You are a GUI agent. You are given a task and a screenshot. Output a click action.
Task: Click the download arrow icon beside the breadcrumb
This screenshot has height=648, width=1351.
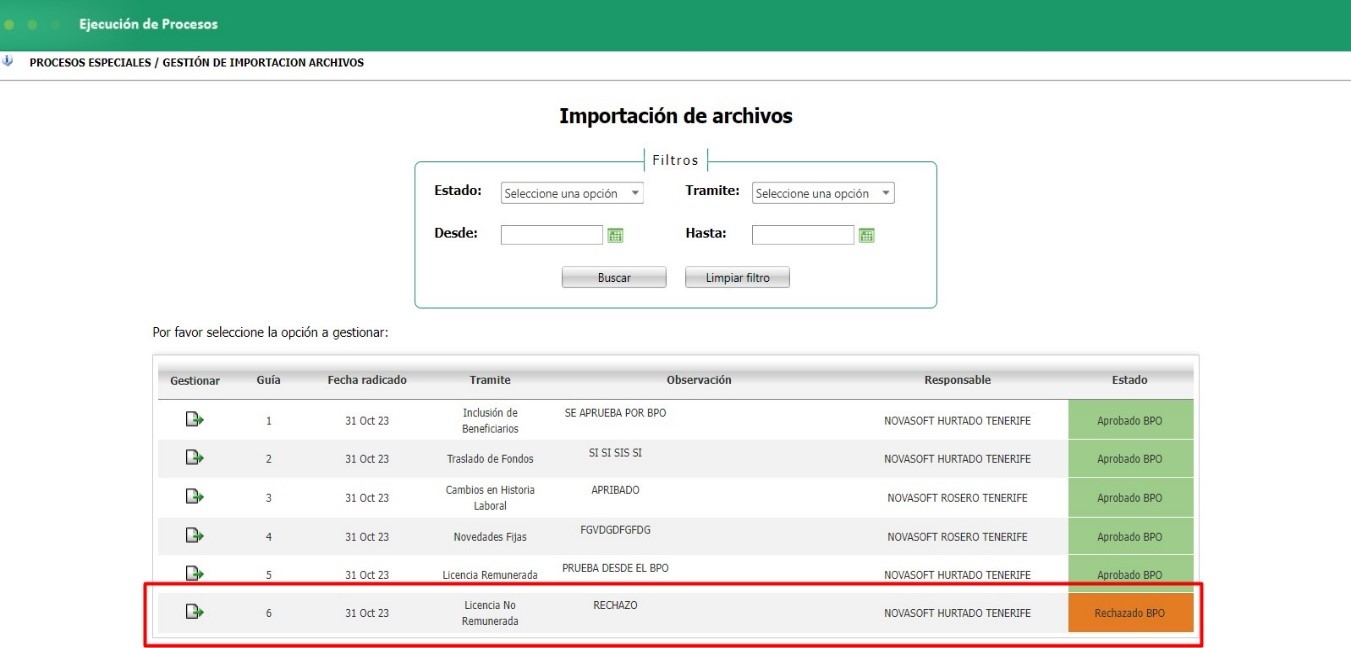[x=10, y=61]
